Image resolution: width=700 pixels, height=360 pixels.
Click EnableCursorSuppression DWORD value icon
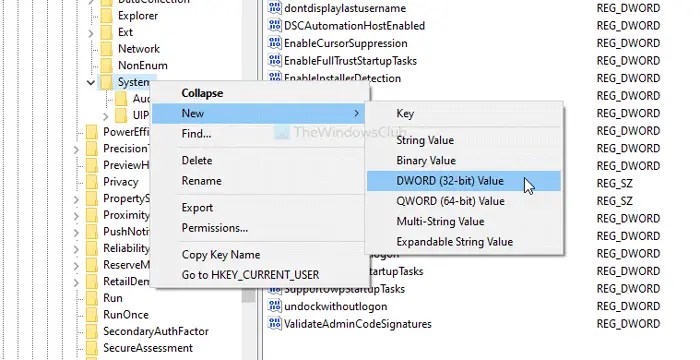pyautogui.click(x=275, y=43)
